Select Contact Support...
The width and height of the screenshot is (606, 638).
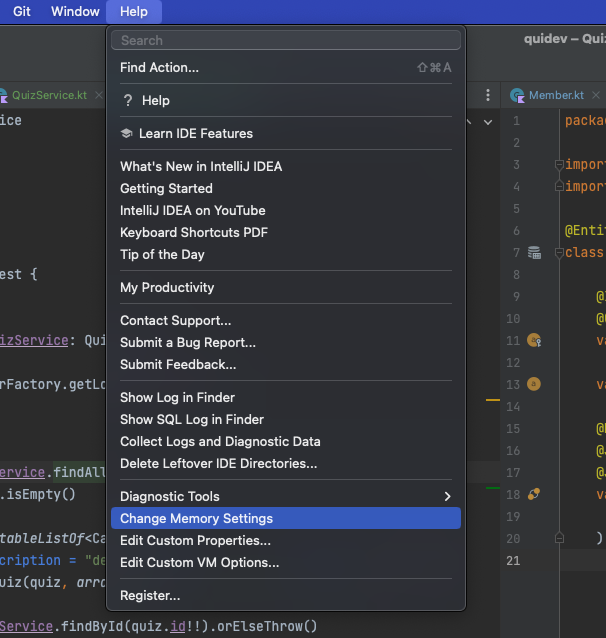[x=286, y=320]
